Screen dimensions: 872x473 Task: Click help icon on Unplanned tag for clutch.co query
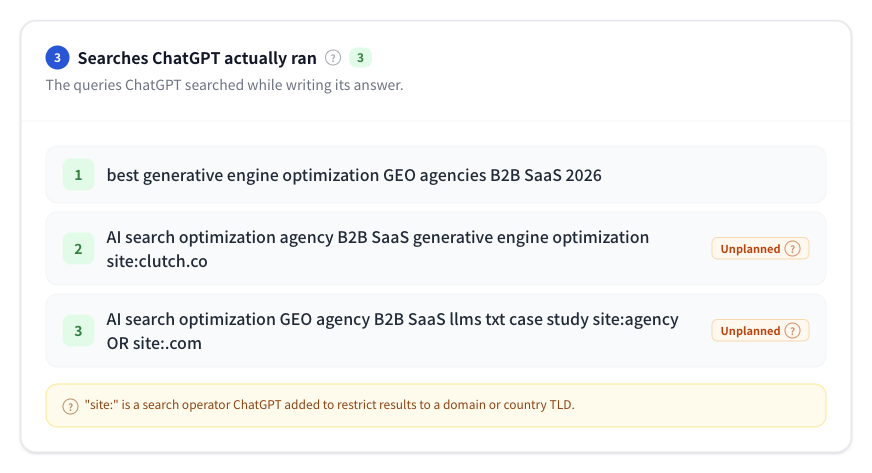coord(792,248)
